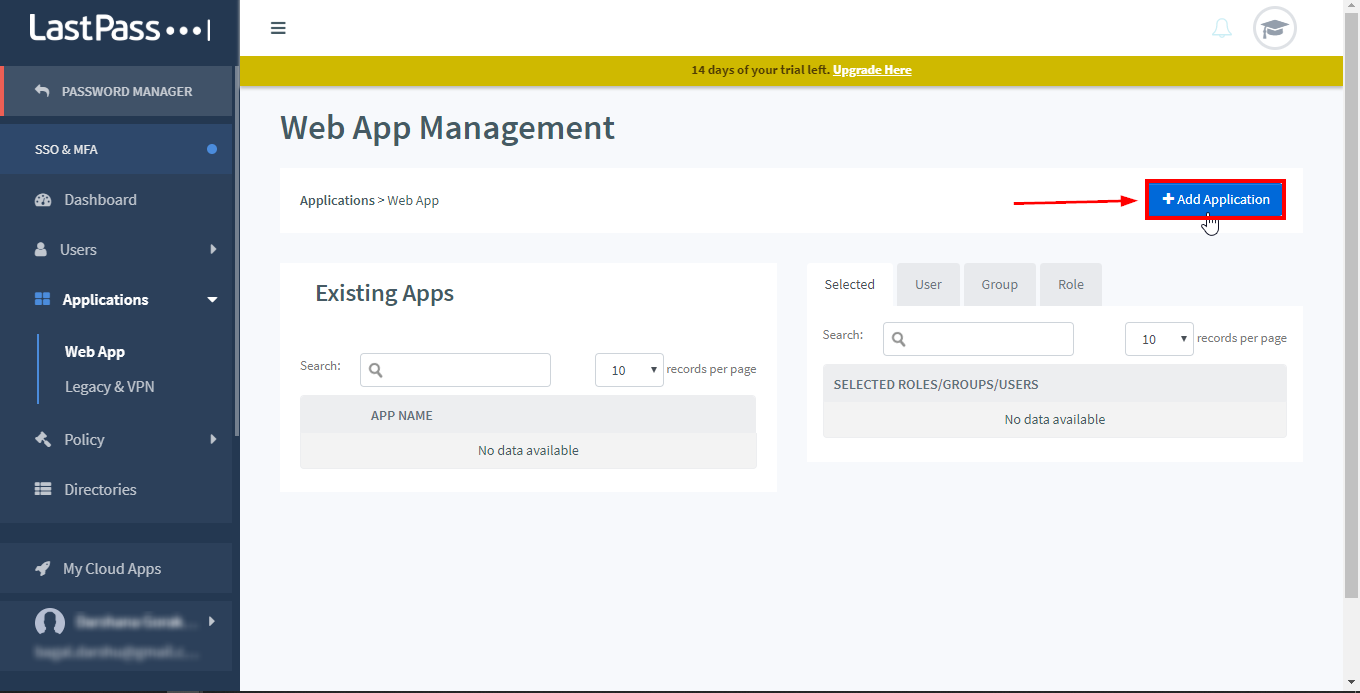The image size is (1360, 693).
Task: Open the notifications bell icon
Action: 1221,28
